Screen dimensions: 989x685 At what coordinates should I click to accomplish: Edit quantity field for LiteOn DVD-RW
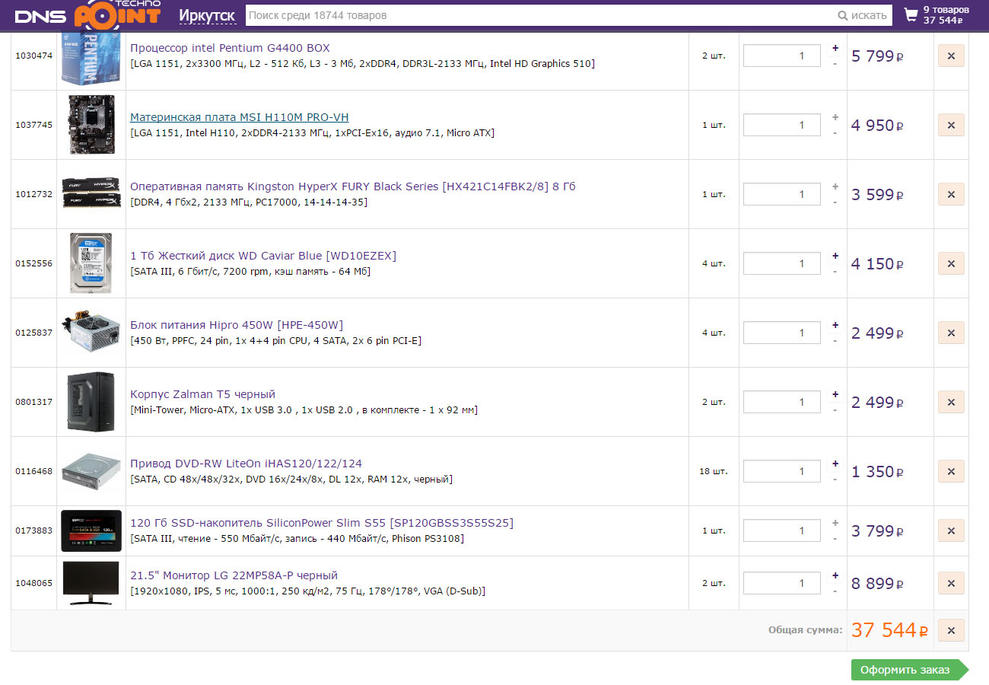coord(781,472)
